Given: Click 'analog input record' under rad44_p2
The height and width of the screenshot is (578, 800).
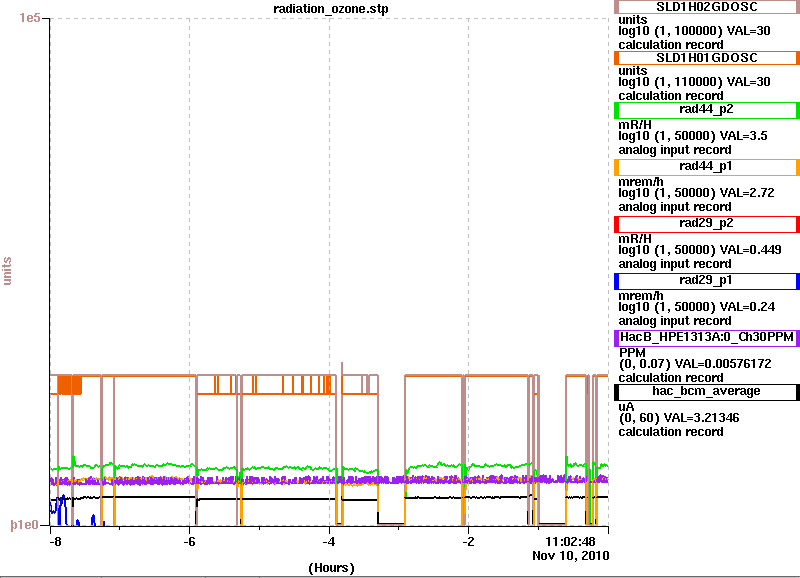Looking at the screenshot, I should (x=674, y=150).
